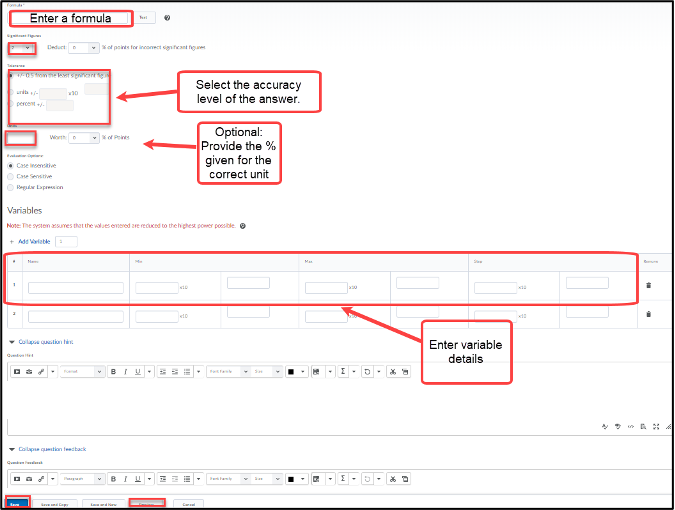Delete variable row 1 with trash icon
This screenshot has height=510, width=675.
pyautogui.click(x=648, y=285)
